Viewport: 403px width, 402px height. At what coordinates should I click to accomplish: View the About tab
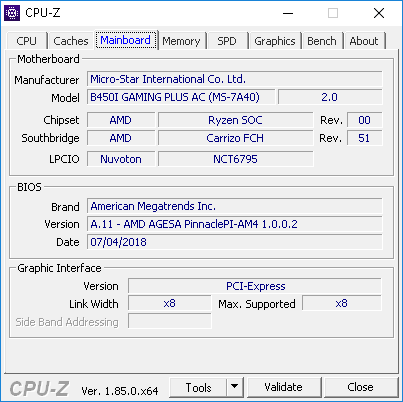click(x=364, y=41)
